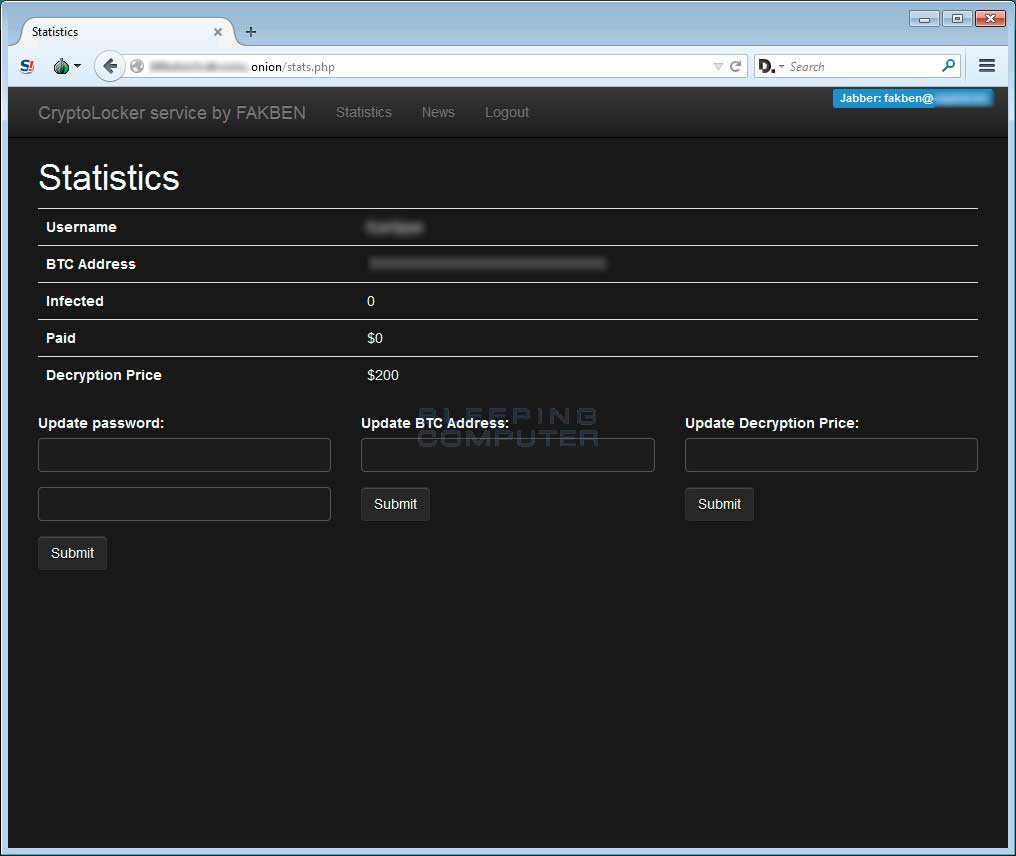Click the $200 decryption price value
Viewport: 1016px width, 856px height.
click(x=383, y=375)
